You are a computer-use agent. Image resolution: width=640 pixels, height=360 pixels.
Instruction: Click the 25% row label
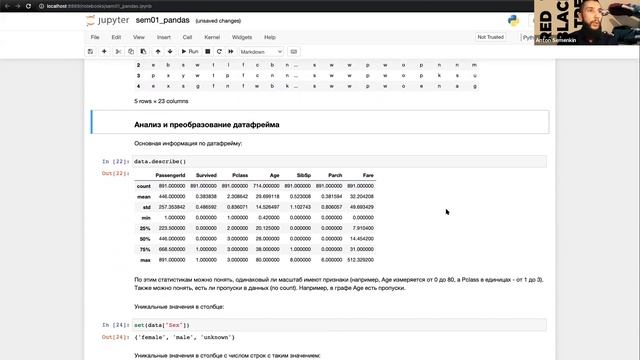coord(145,229)
